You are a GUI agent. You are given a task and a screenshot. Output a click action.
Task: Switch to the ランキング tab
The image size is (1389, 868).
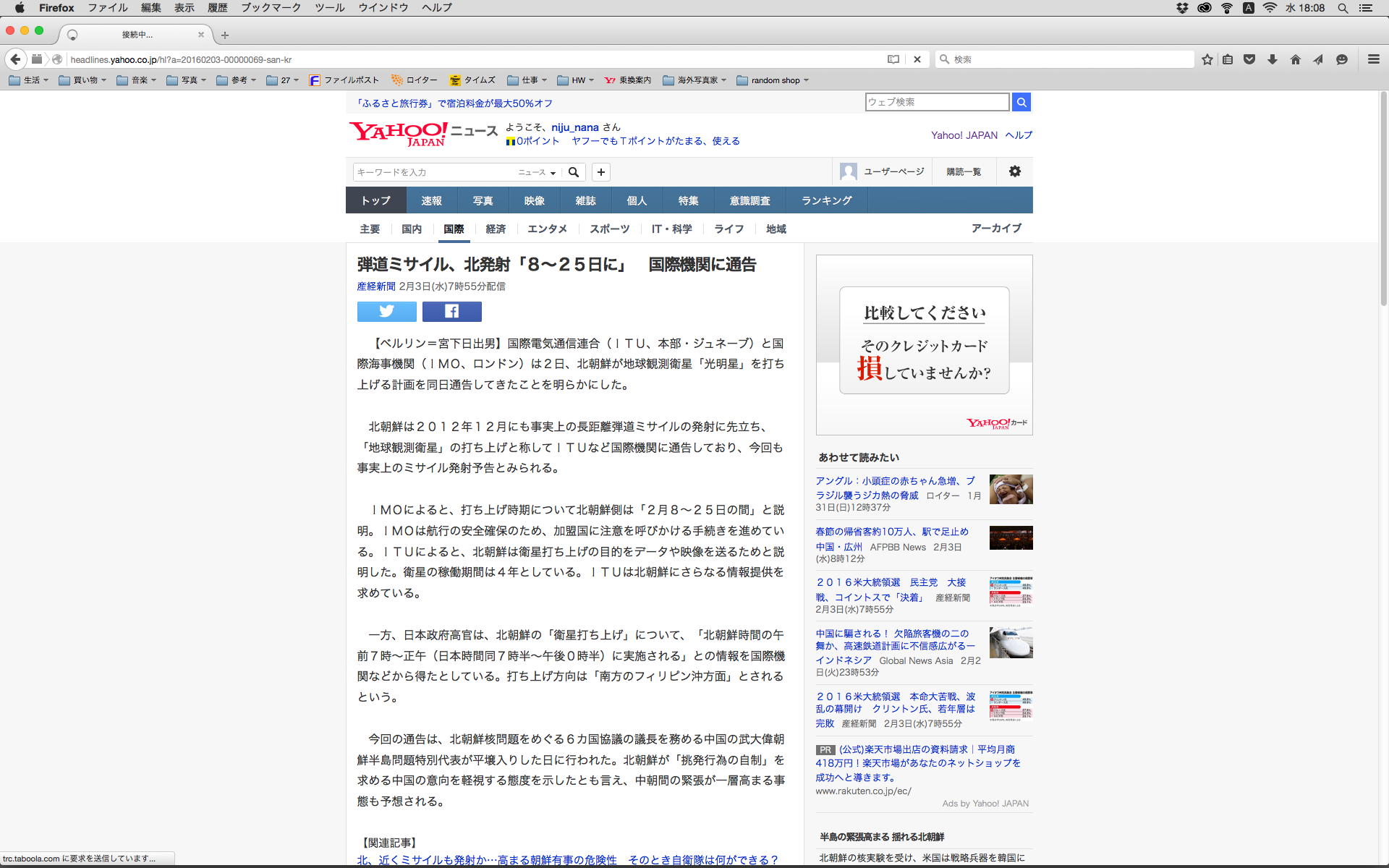coord(826,200)
